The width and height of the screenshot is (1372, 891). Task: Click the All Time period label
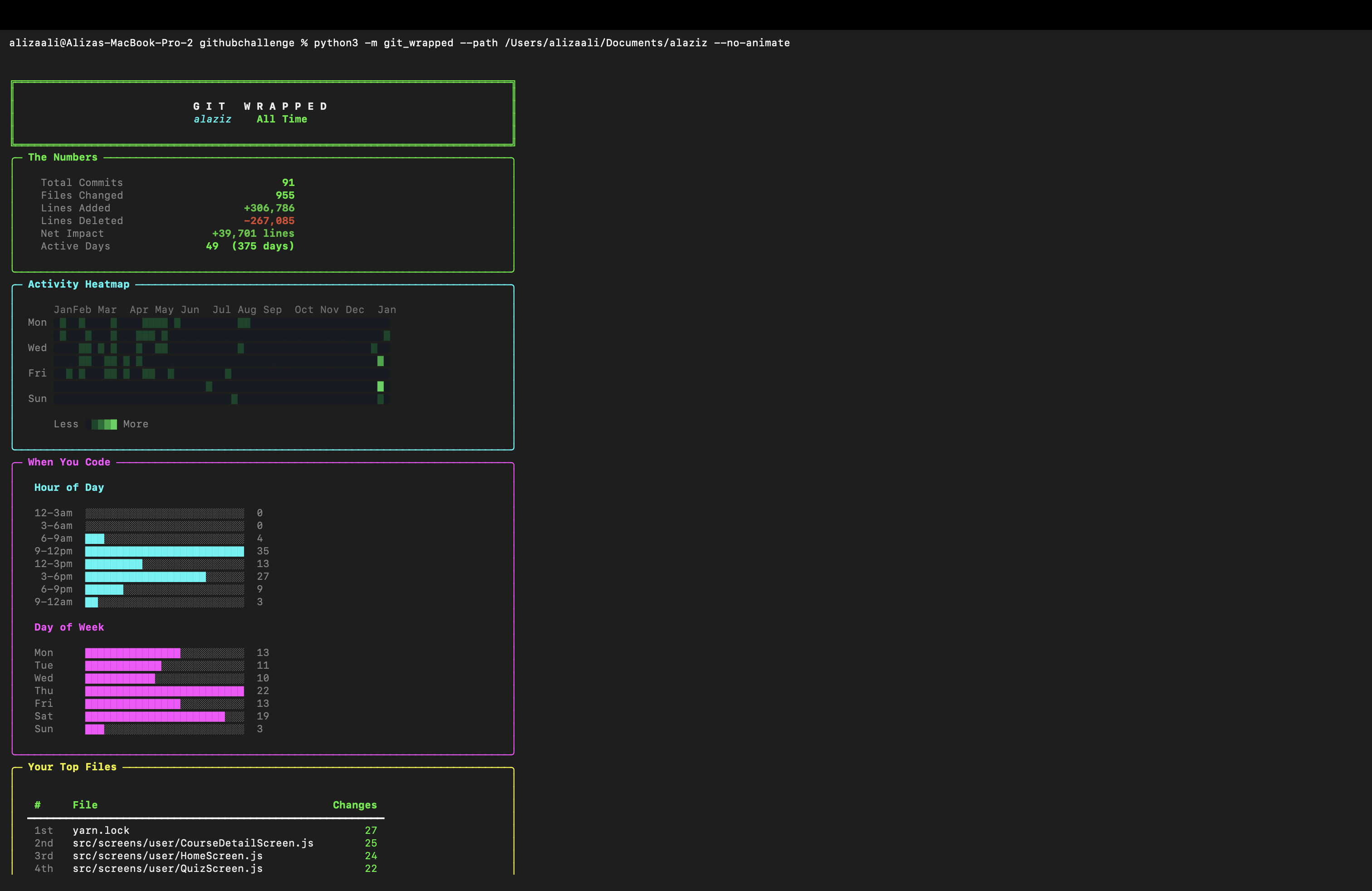tap(282, 119)
